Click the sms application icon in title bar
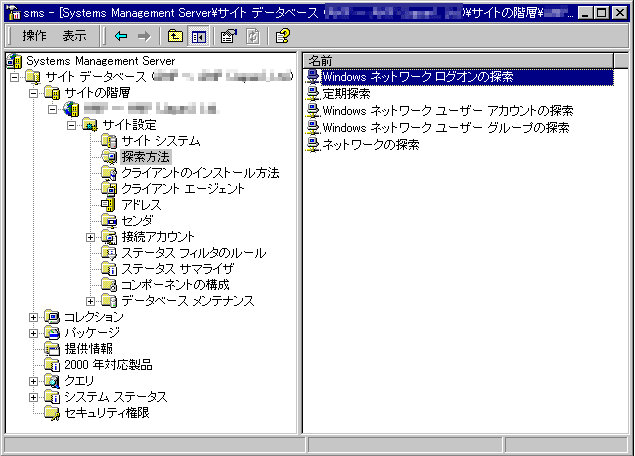 [x=13, y=13]
